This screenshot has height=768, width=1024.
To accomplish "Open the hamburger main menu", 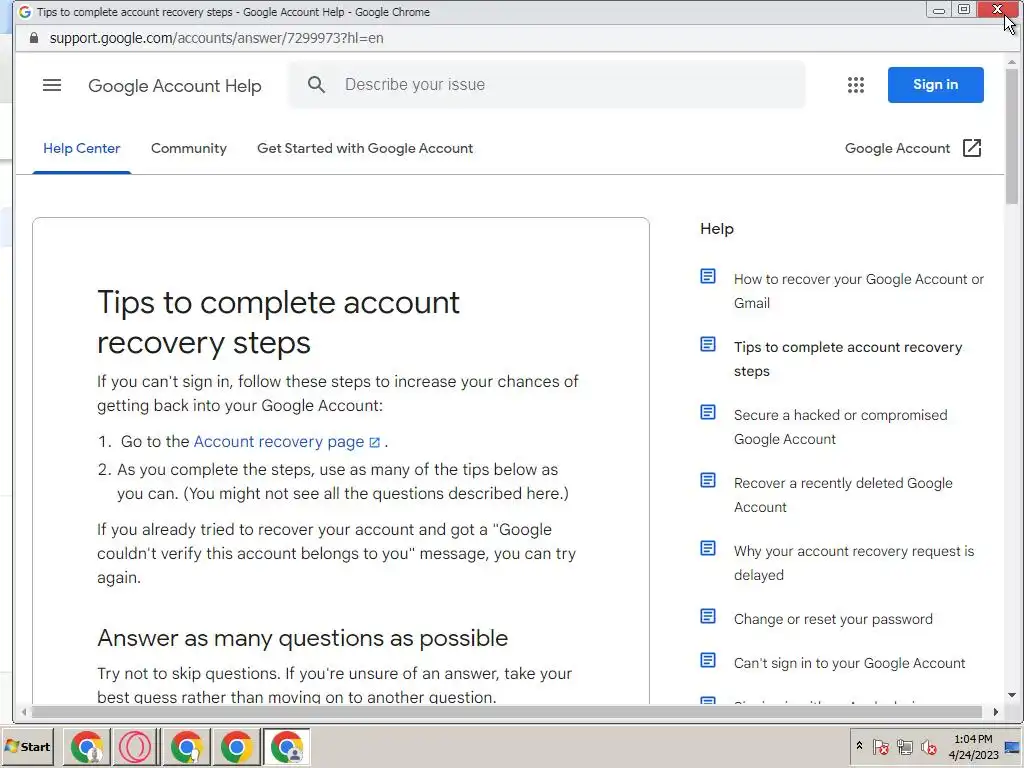I will [52, 86].
